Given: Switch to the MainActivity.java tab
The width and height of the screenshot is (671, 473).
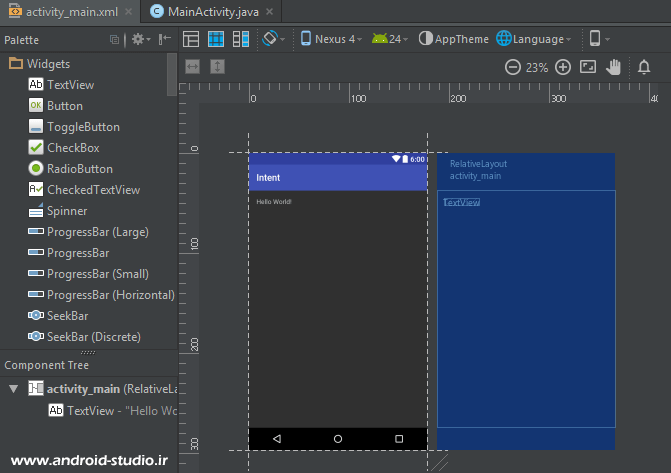Looking at the screenshot, I should pyautogui.click(x=218, y=11).
